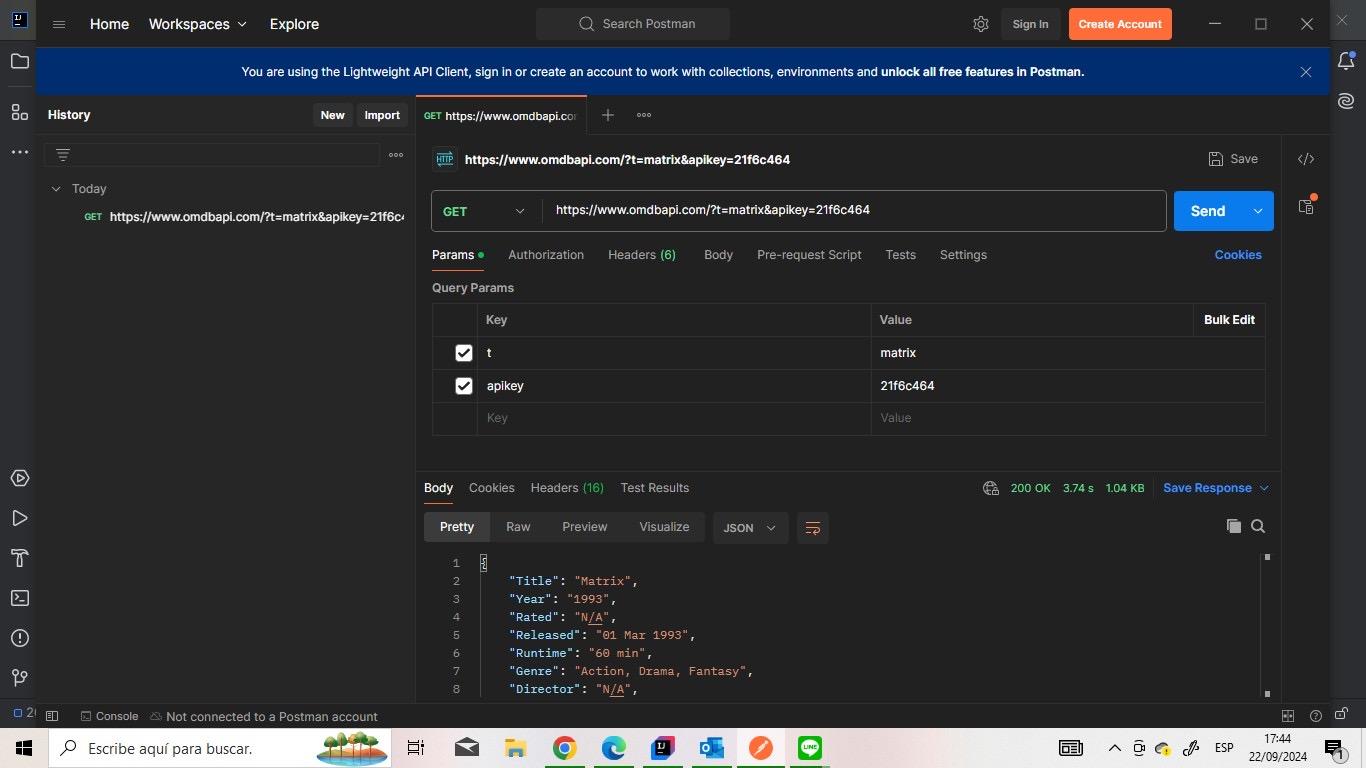The height and width of the screenshot is (768, 1366).
Task: Open the IDE Run tool window
Action: click(19, 518)
